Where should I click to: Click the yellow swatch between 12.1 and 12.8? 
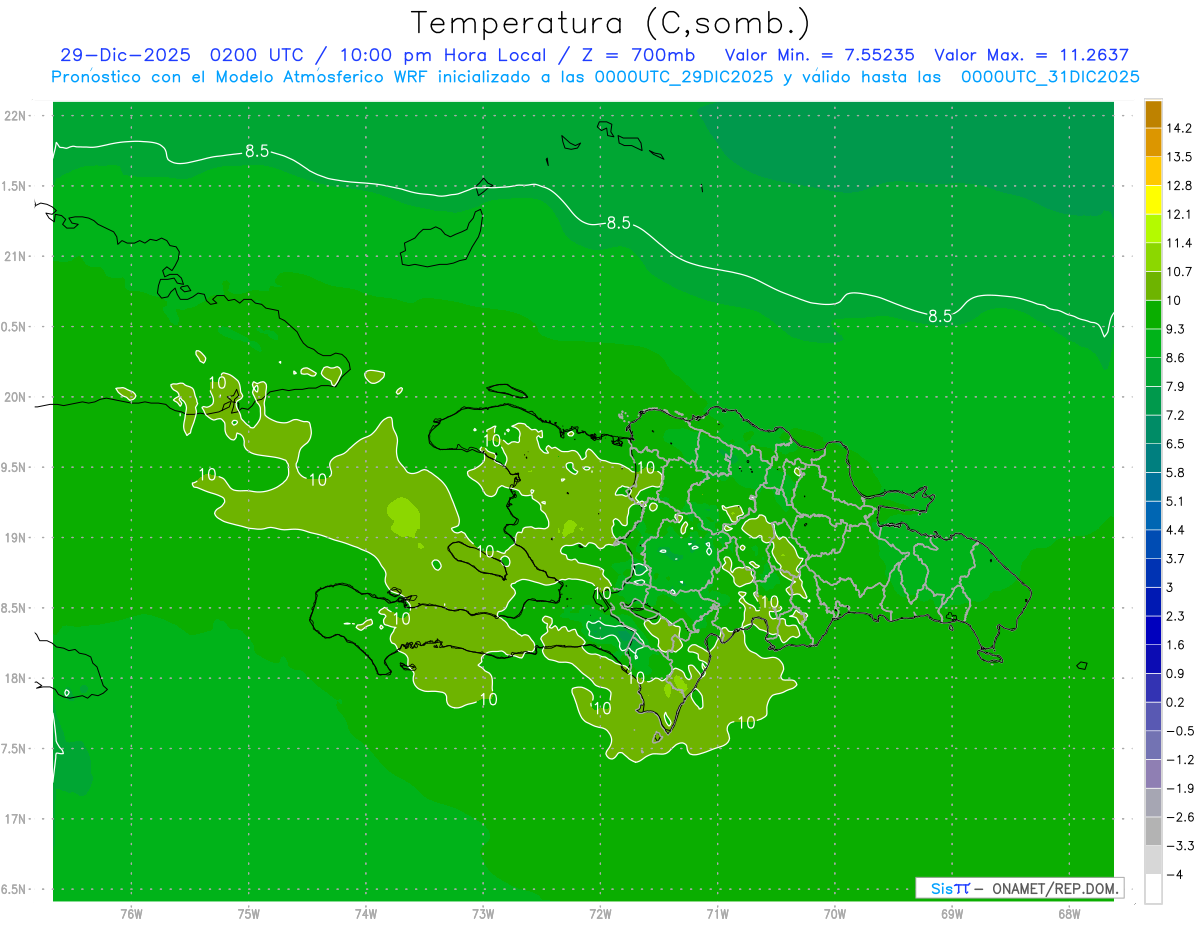1153,200
